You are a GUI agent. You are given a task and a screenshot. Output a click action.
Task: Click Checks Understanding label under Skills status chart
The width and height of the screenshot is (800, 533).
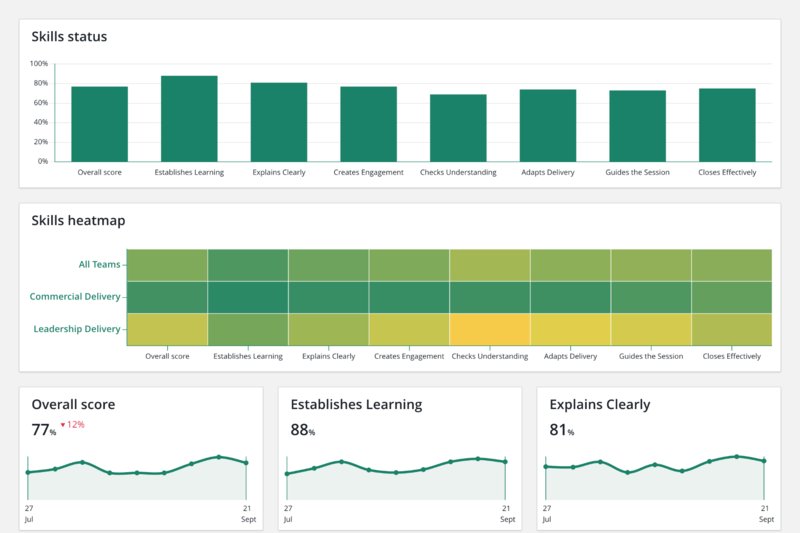pyautogui.click(x=458, y=172)
